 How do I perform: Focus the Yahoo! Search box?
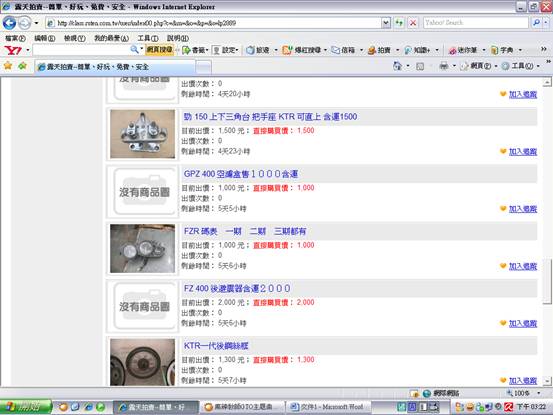475,23
